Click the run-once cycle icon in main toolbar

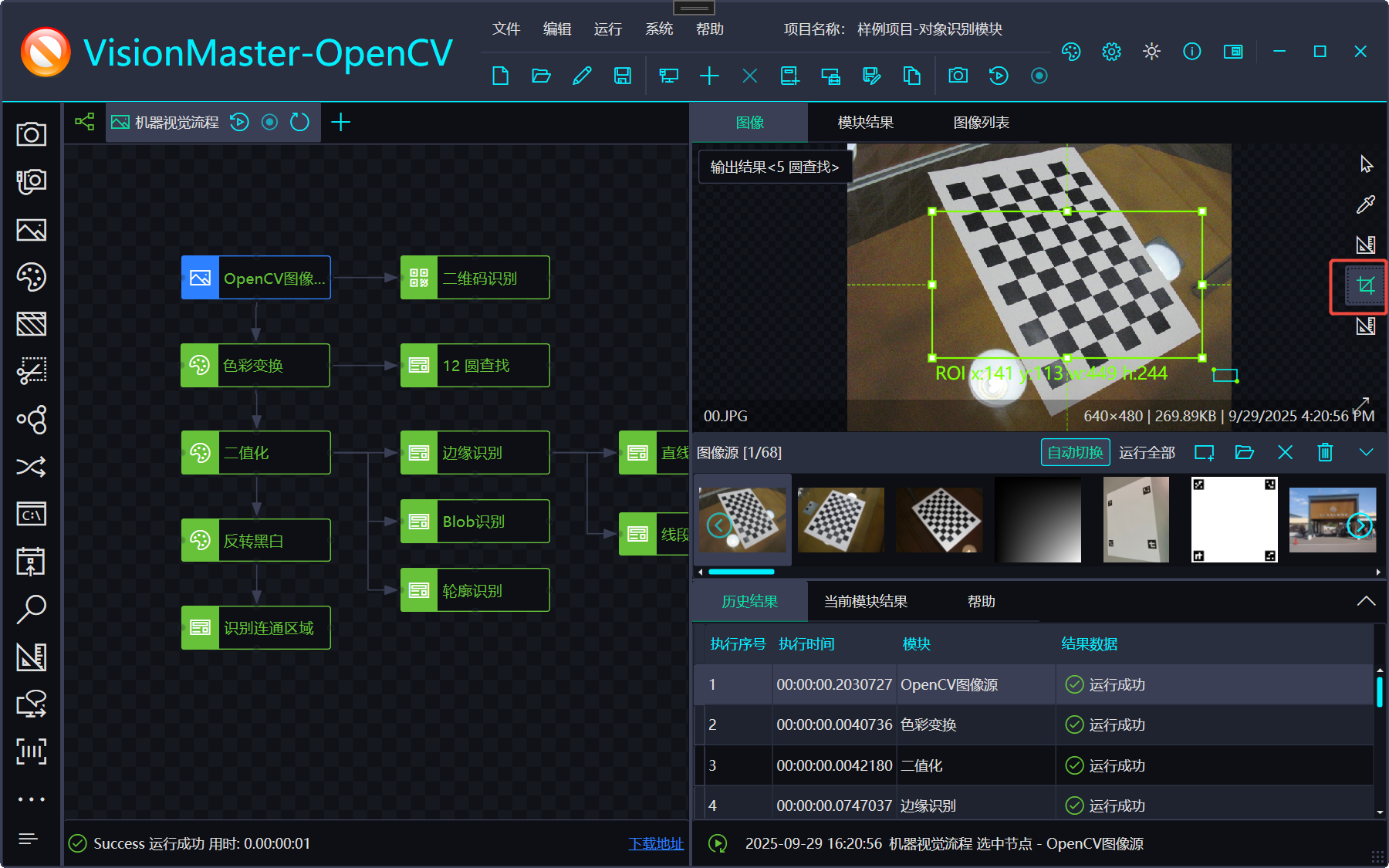pos(999,76)
